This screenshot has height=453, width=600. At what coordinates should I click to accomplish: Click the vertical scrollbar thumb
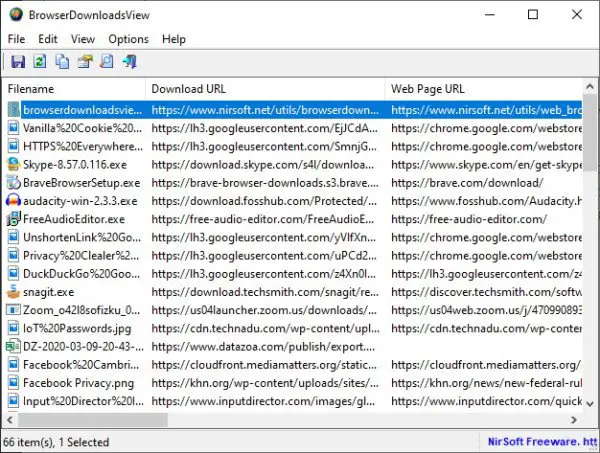click(x=590, y=132)
